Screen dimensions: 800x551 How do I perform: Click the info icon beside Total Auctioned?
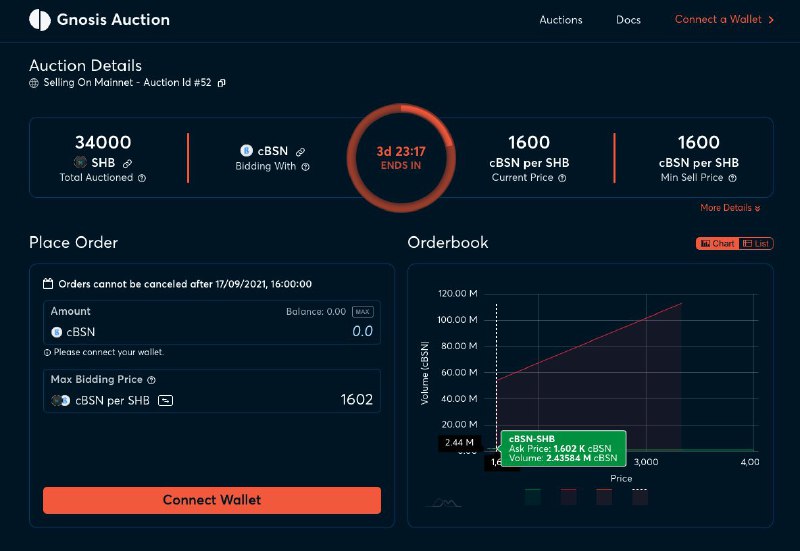point(142,178)
